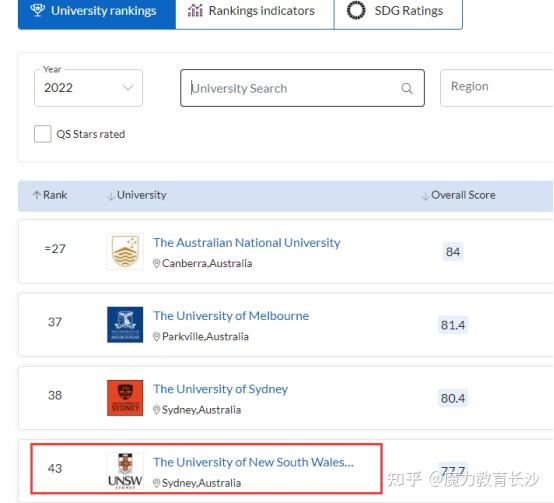Image resolution: width=554 pixels, height=503 pixels.
Task: Click the Canberra,Australia location text
Action: (207, 264)
